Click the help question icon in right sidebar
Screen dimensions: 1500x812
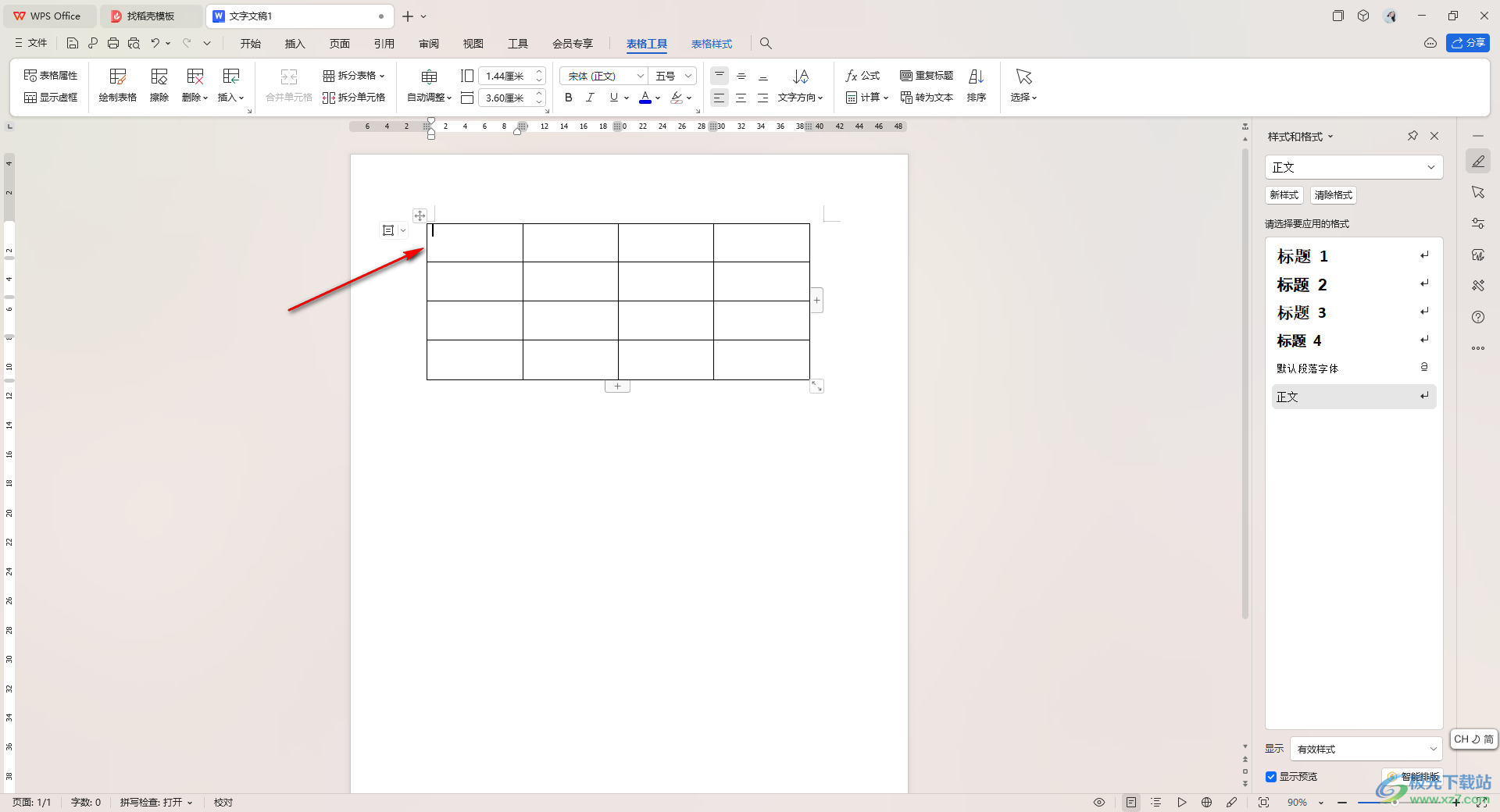point(1478,317)
